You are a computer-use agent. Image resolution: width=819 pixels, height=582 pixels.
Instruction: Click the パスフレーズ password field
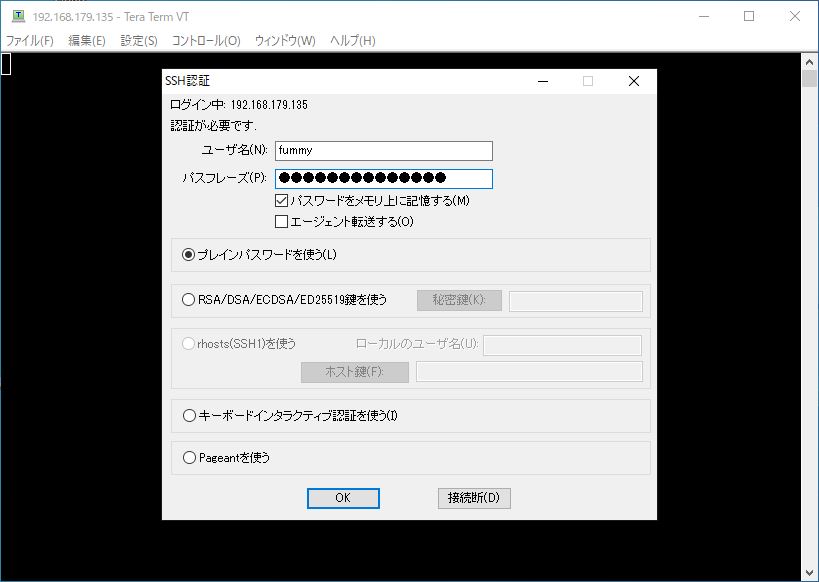tap(383, 179)
